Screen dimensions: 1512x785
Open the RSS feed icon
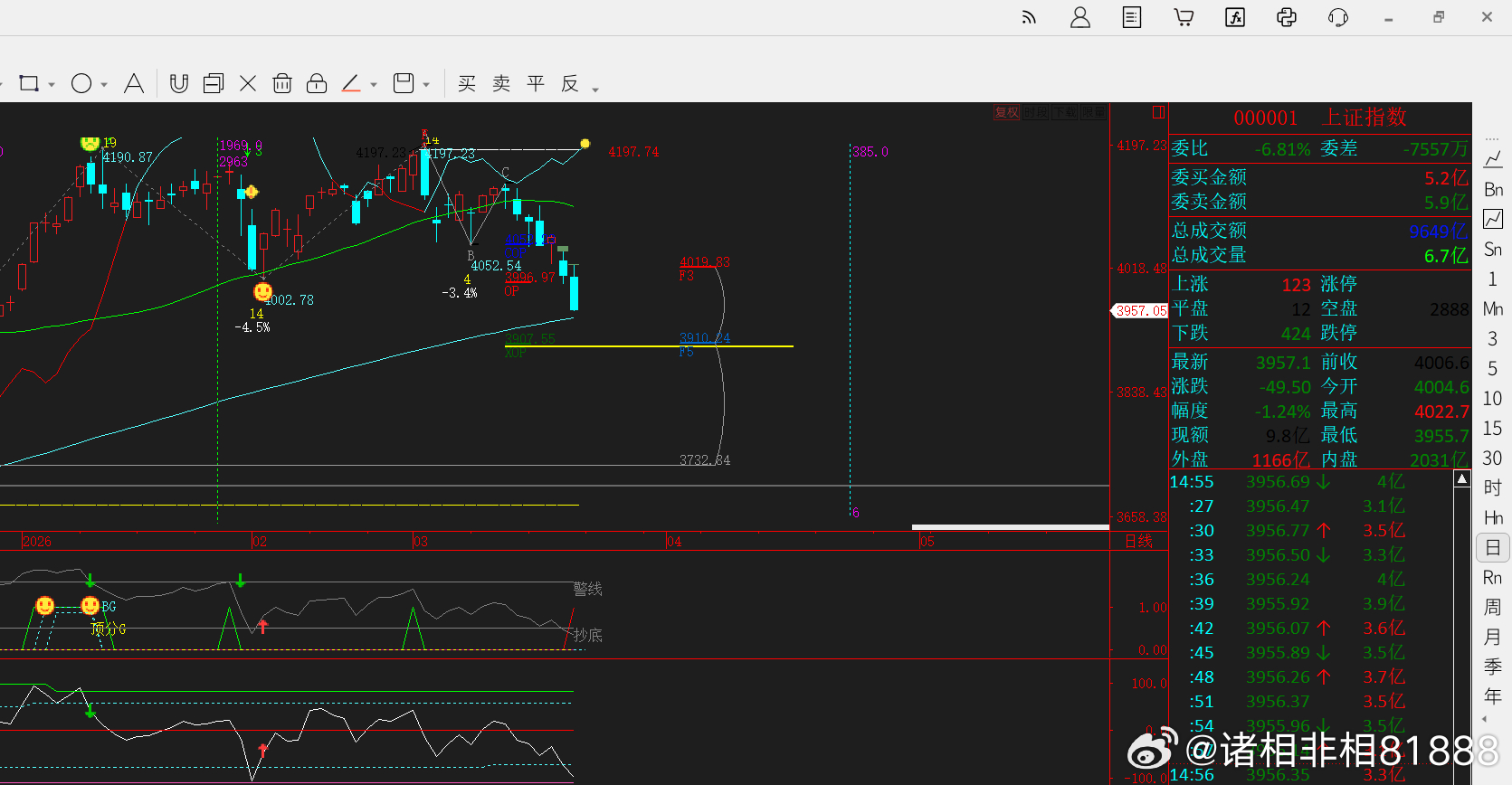[x=1029, y=17]
